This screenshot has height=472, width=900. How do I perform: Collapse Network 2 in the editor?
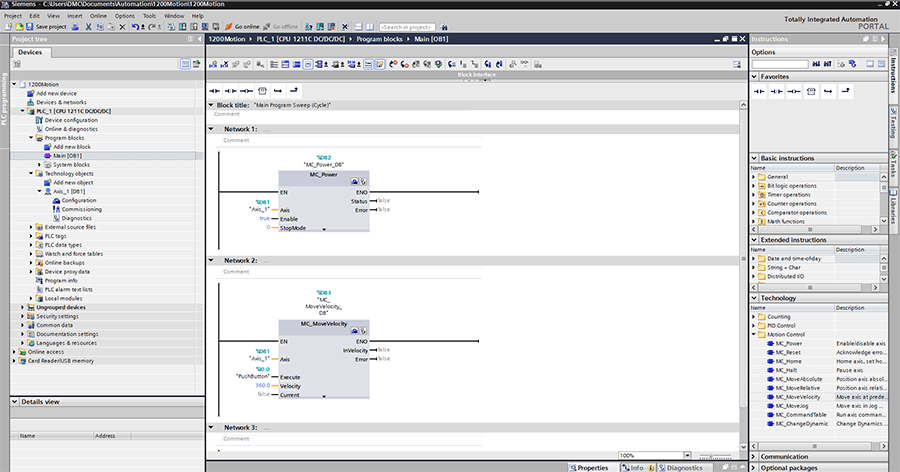211,260
